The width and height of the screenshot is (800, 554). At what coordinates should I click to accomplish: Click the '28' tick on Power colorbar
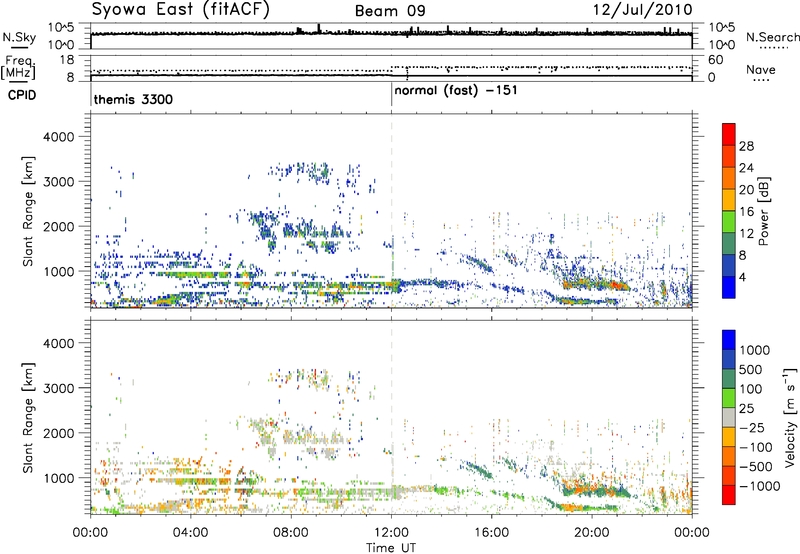tap(746, 146)
